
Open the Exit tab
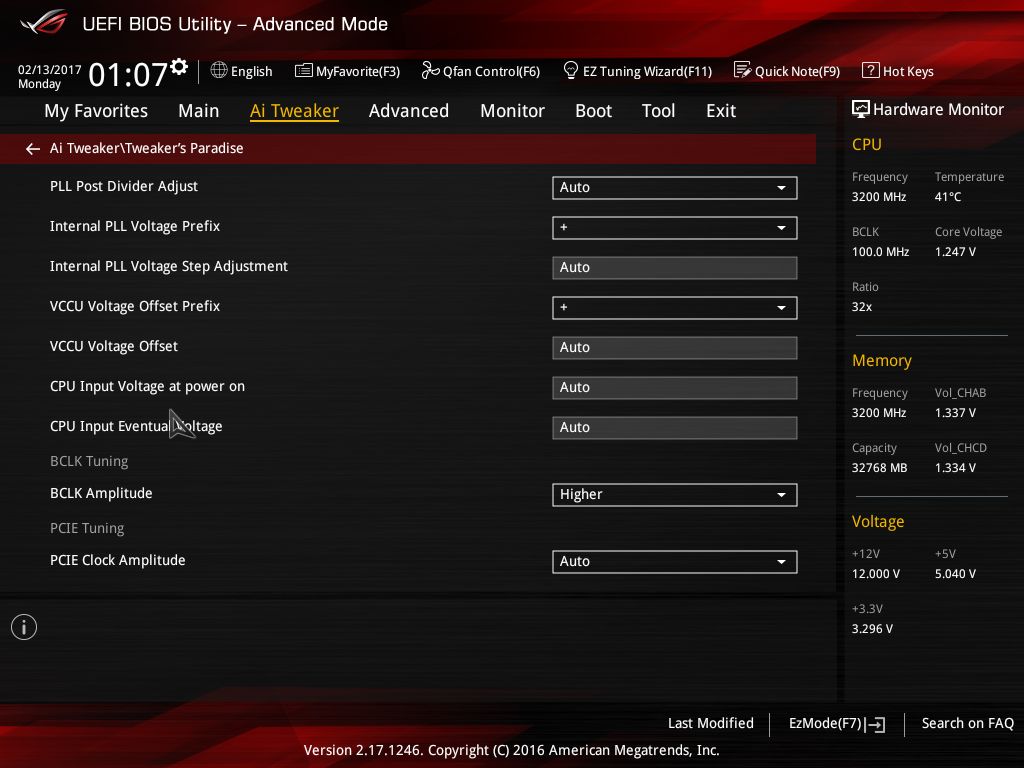tap(721, 111)
